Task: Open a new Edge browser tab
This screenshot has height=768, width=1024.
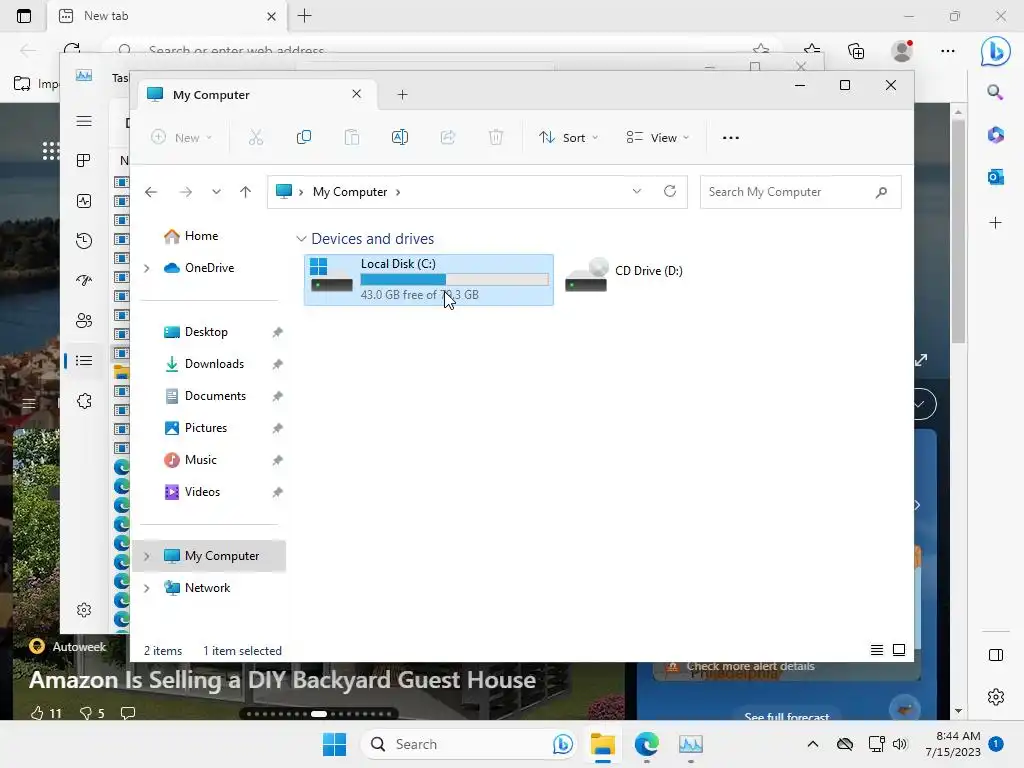Action: [304, 16]
